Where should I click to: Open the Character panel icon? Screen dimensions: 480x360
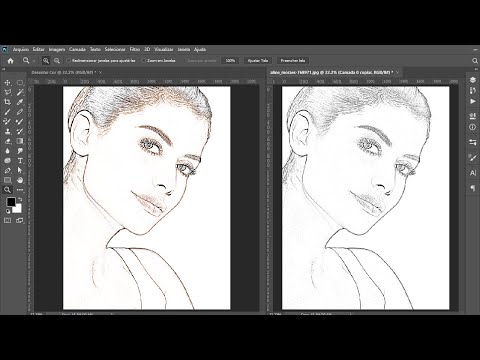coord(473,173)
